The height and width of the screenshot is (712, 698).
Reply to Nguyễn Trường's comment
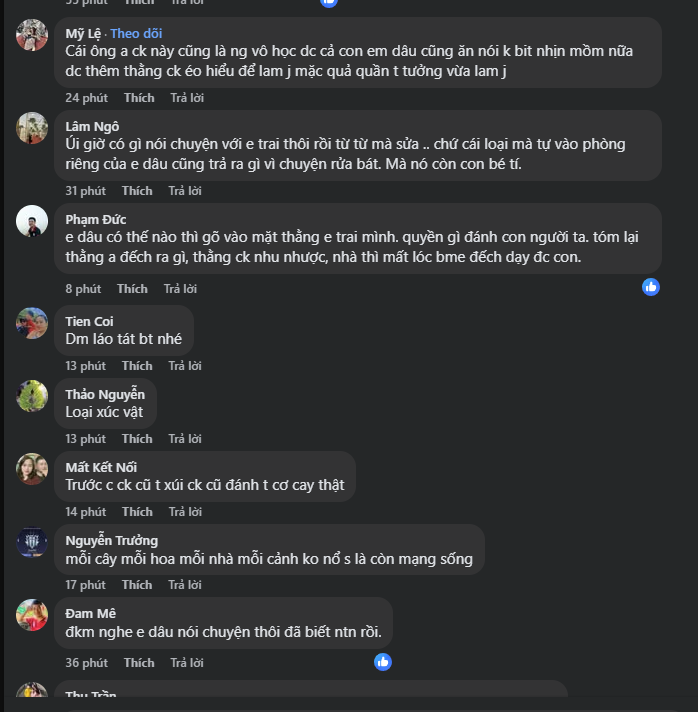click(185, 585)
